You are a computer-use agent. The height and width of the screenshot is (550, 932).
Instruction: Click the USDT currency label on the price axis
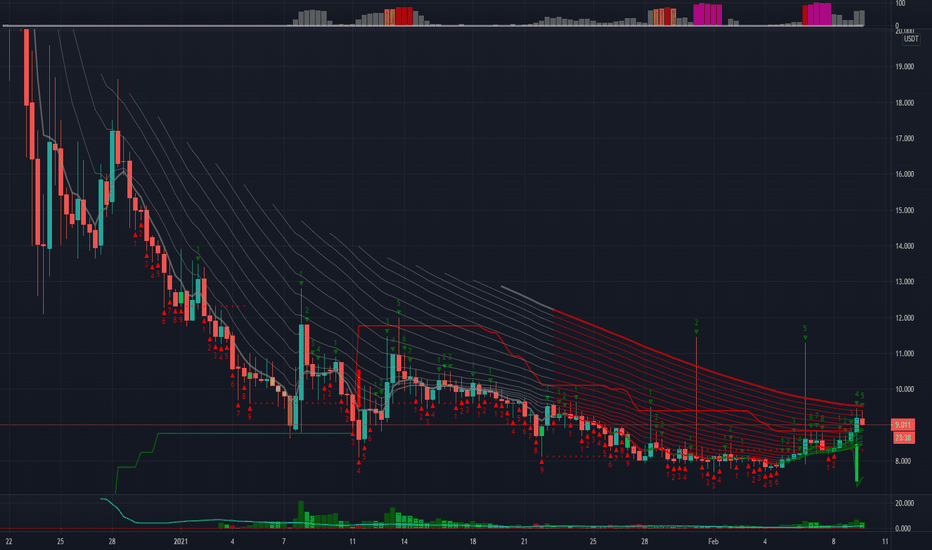tap(911, 39)
